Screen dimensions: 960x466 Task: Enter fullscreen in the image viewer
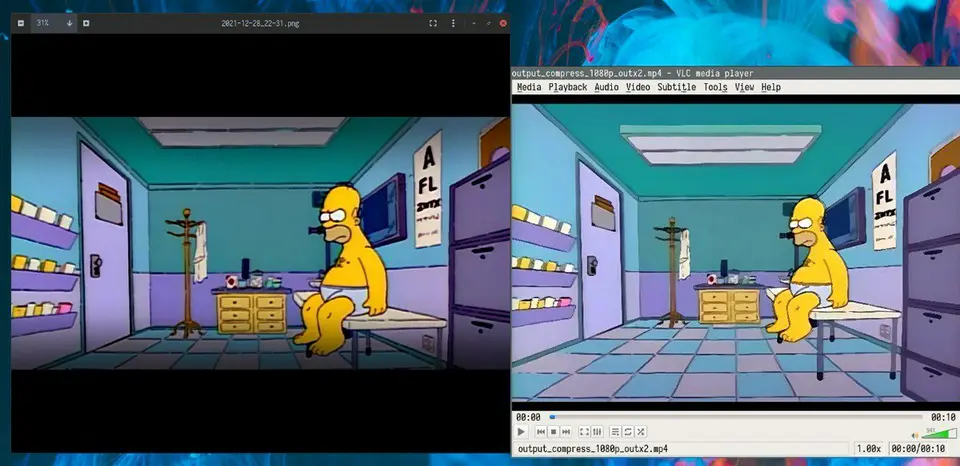(x=433, y=23)
